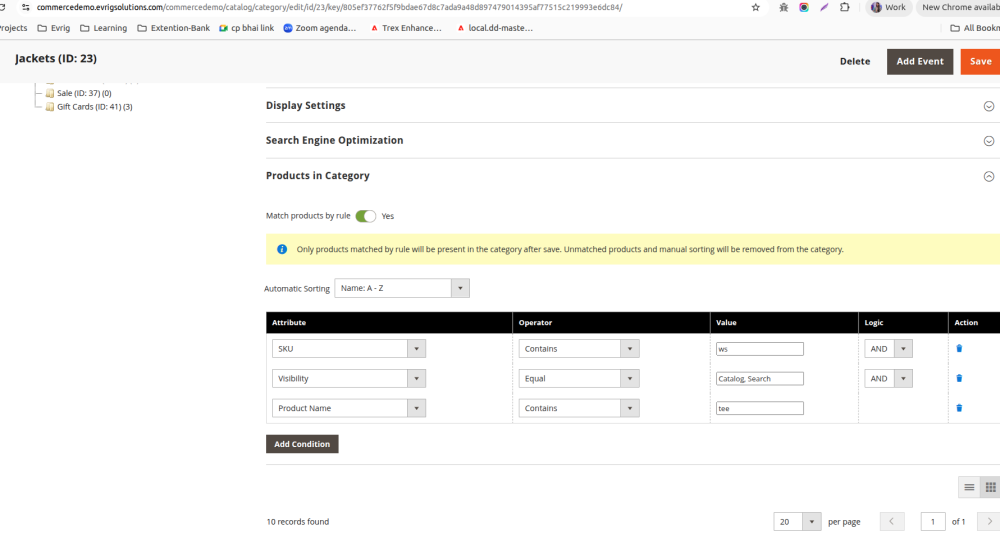The height and width of the screenshot is (533, 1000).
Task: Toggle Match products by rule switch
Action: [x=366, y=216]
